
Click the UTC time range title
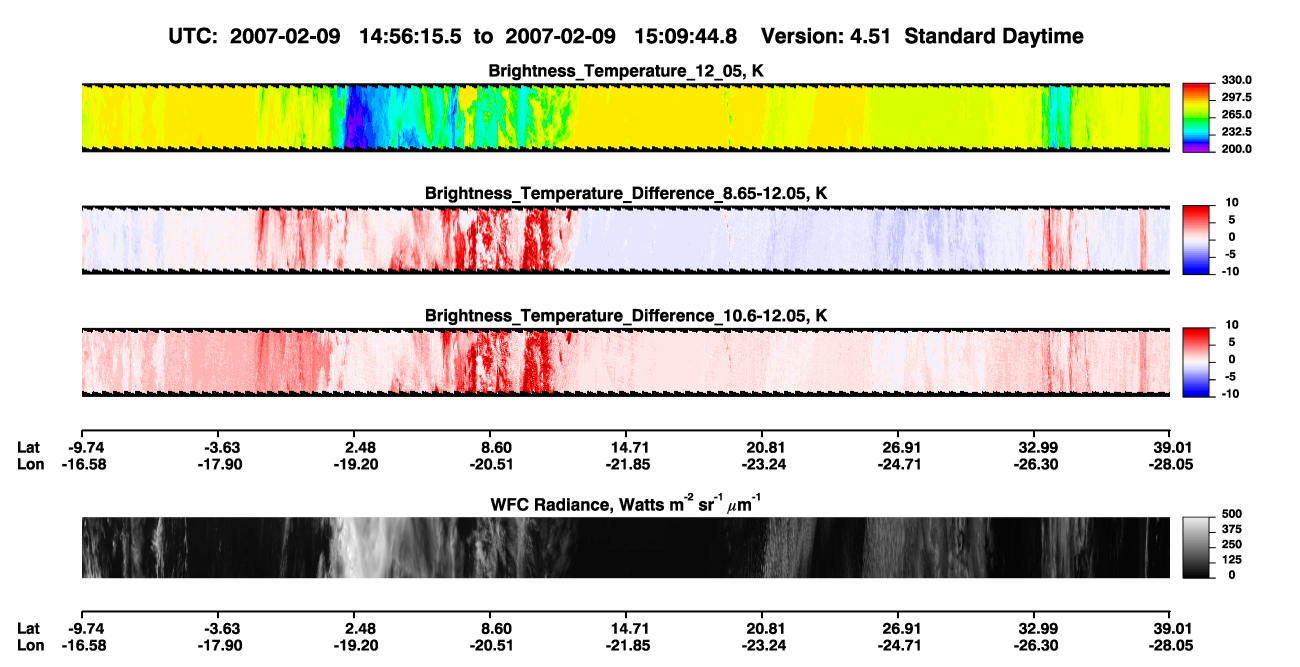pos(627,36)
